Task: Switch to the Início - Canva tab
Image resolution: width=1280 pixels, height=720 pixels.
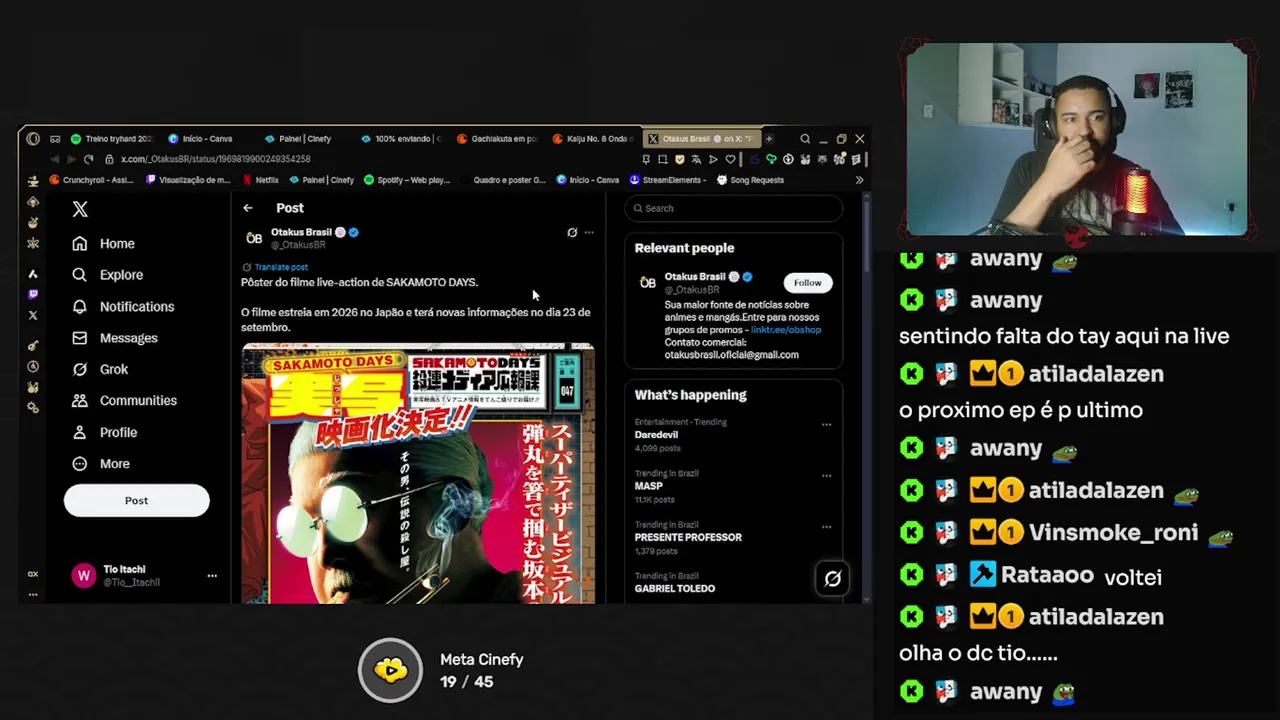Action: (200, 139)
